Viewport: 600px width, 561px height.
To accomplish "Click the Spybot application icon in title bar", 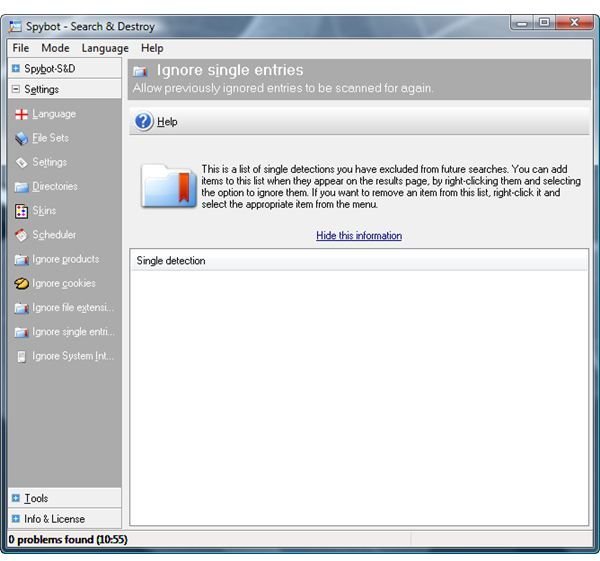I will tap(15, 26).
